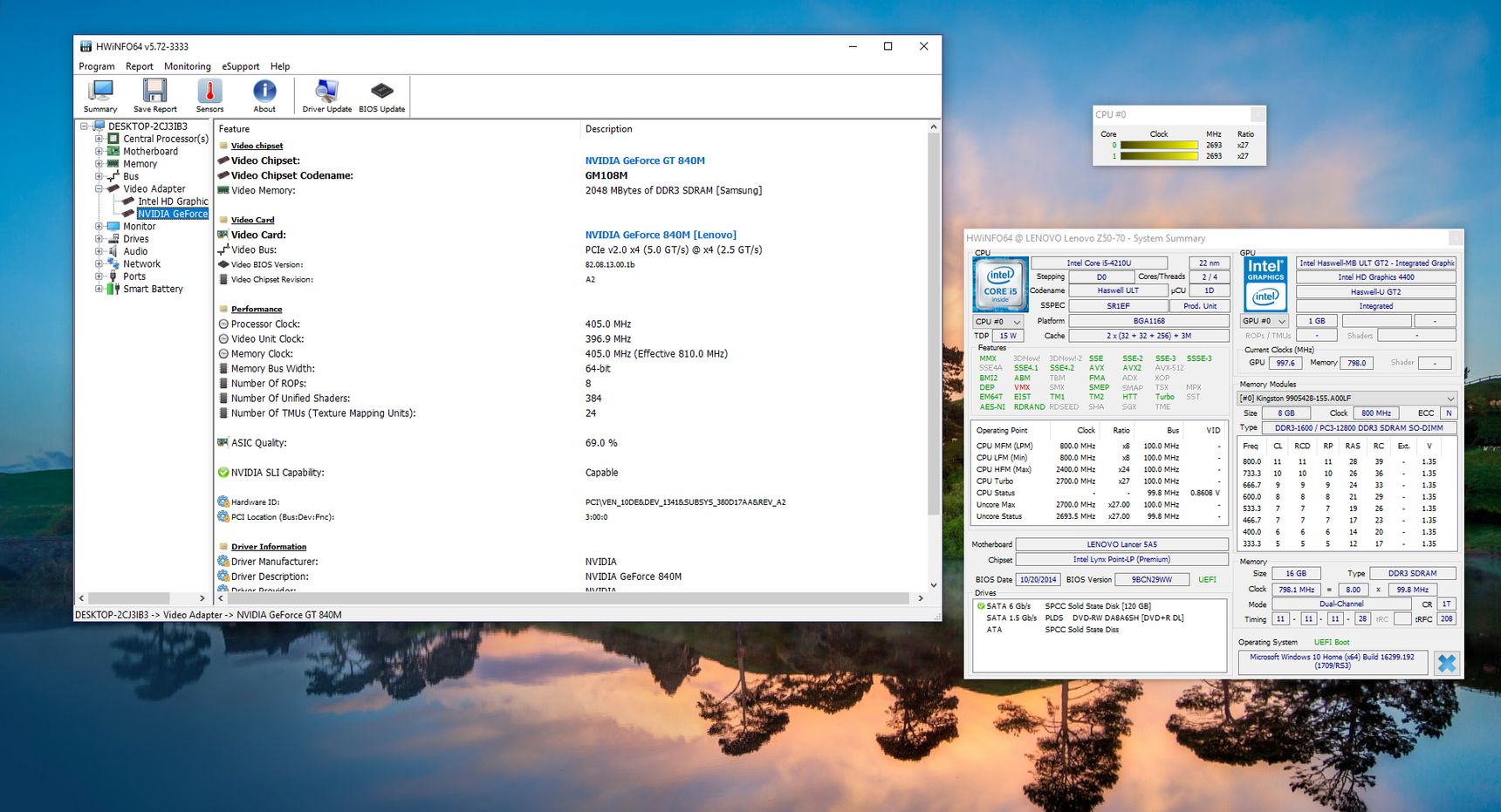The image size is (1501, 812).
Task: Collapse the Video Adapter node
Action: point(99,188)
